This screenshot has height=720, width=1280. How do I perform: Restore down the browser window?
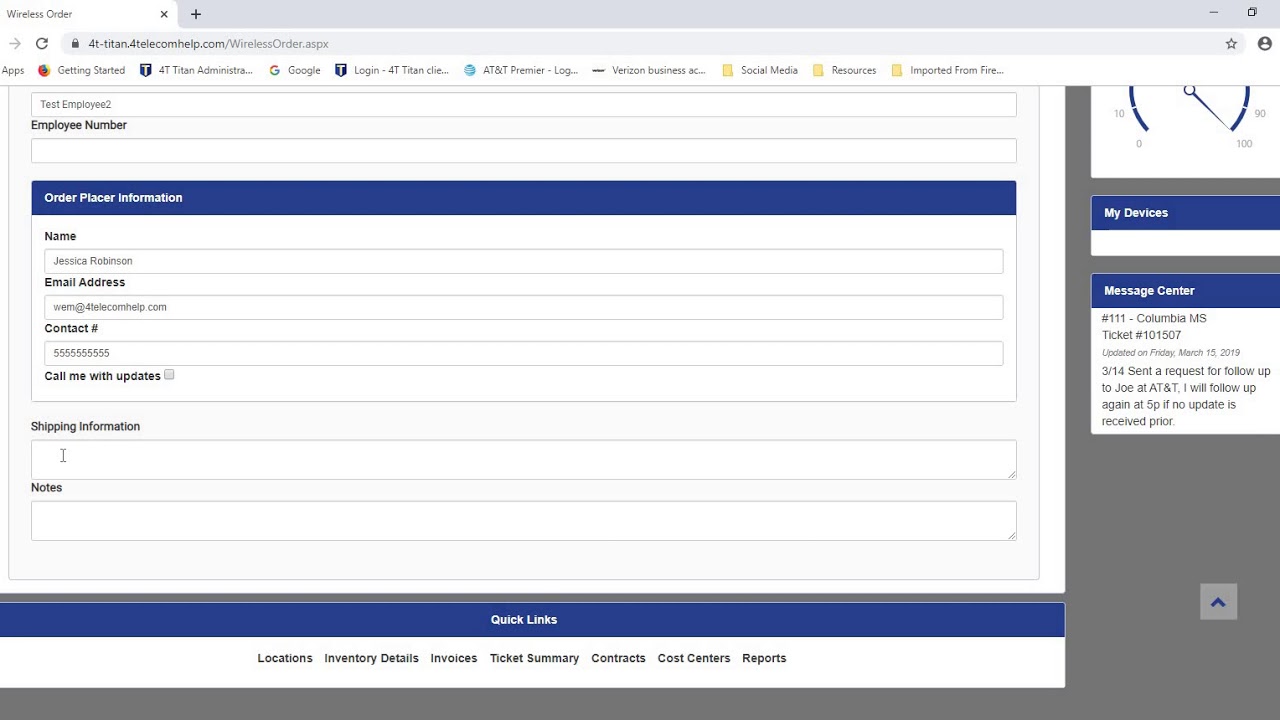[1252, 13]
